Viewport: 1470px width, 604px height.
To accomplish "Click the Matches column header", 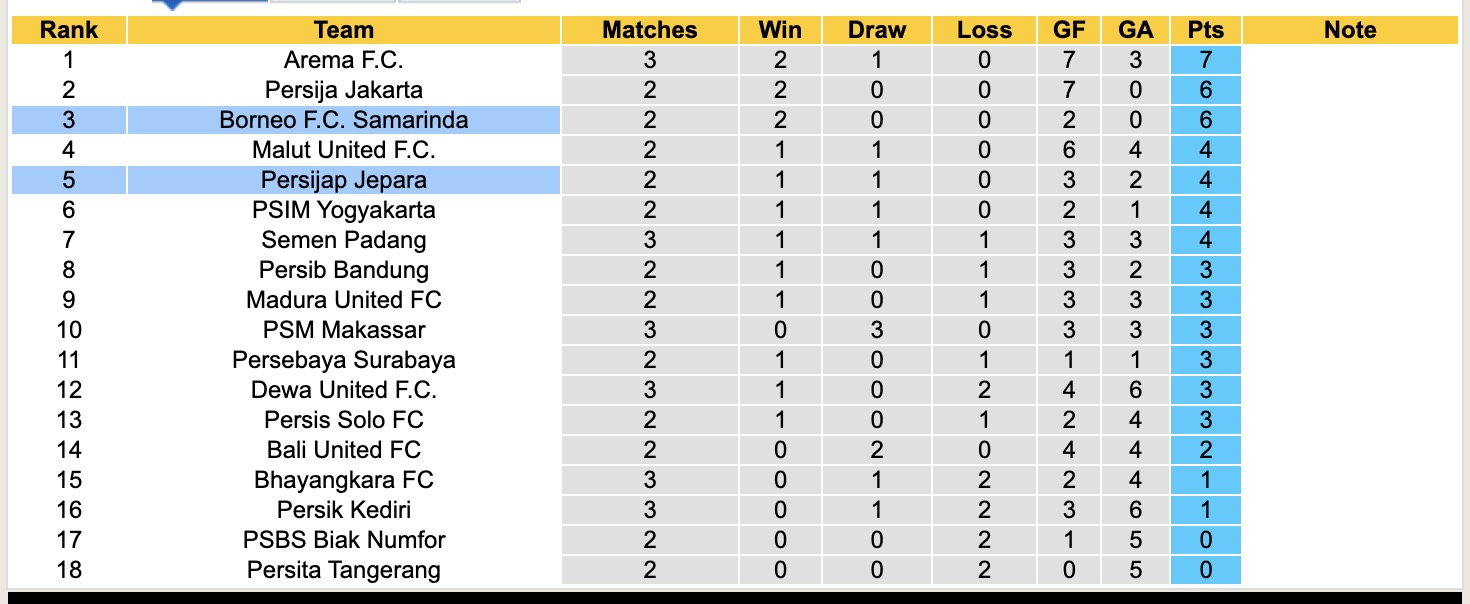I will (650, 30).
